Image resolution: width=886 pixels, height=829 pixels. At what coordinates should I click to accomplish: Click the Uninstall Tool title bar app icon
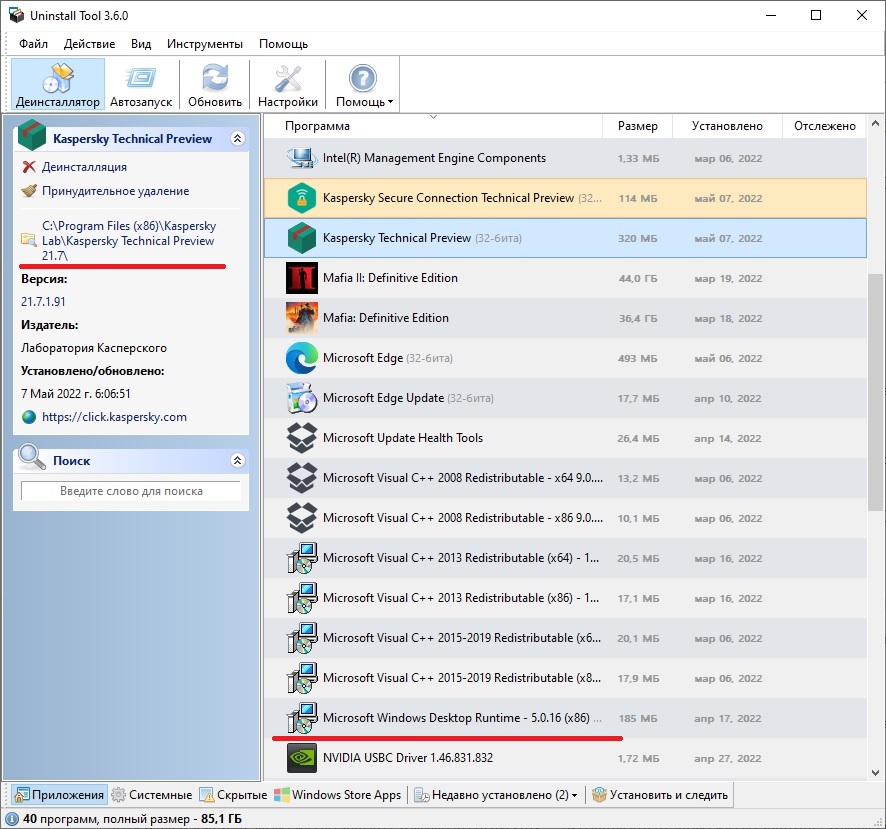[x=16, y=15]
